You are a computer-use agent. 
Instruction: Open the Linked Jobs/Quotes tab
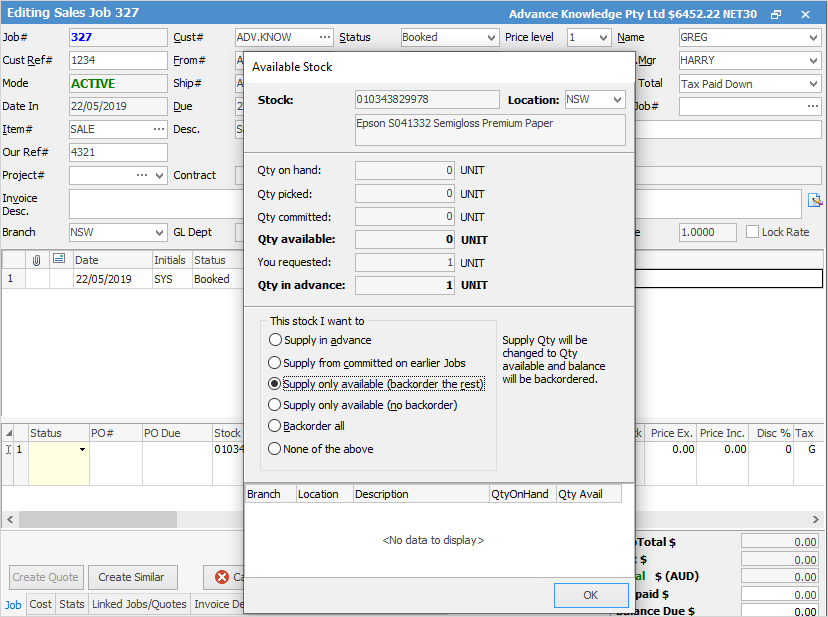(139, 604)
